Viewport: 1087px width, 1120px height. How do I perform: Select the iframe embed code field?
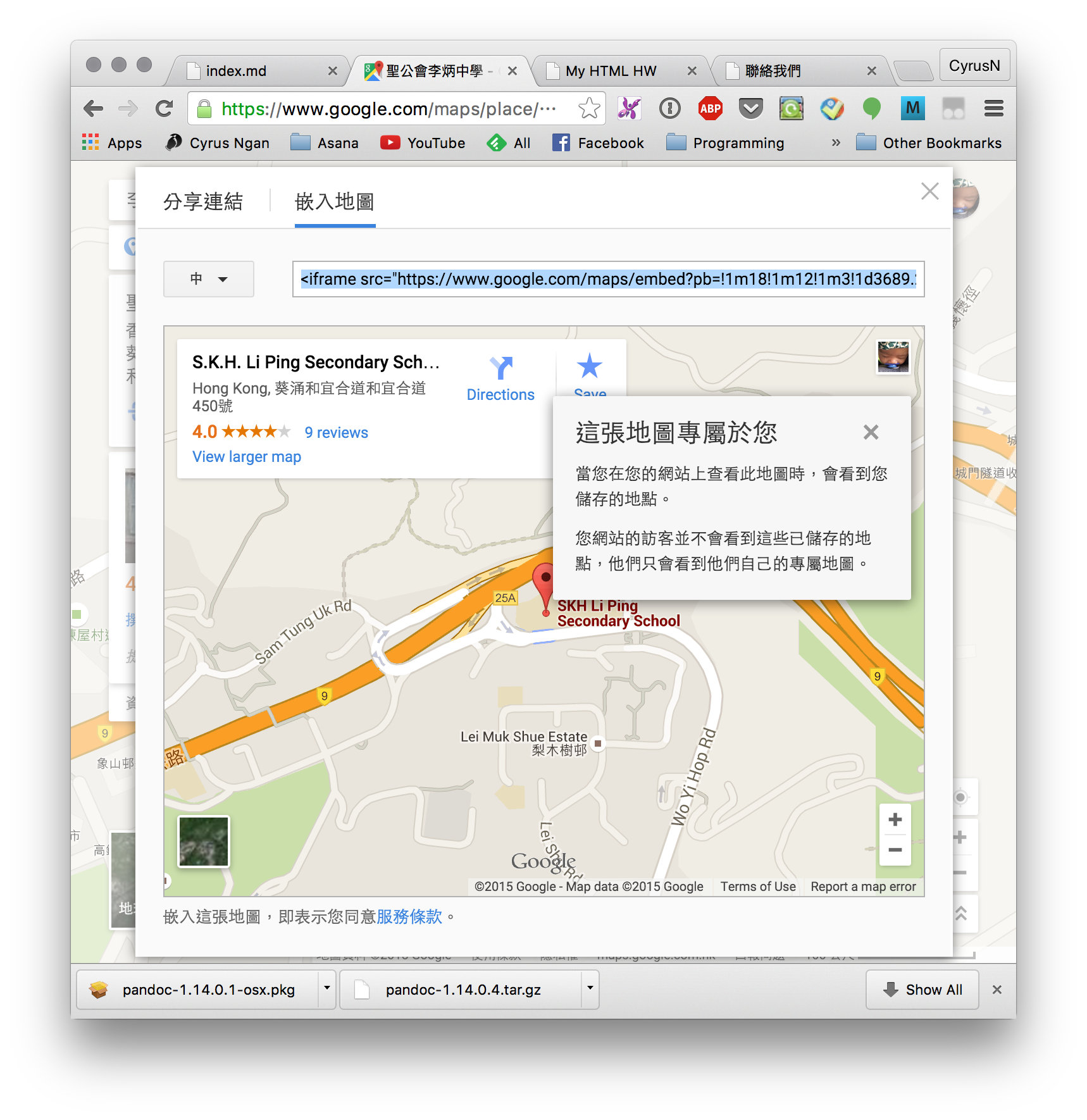[x=608, y=279]
